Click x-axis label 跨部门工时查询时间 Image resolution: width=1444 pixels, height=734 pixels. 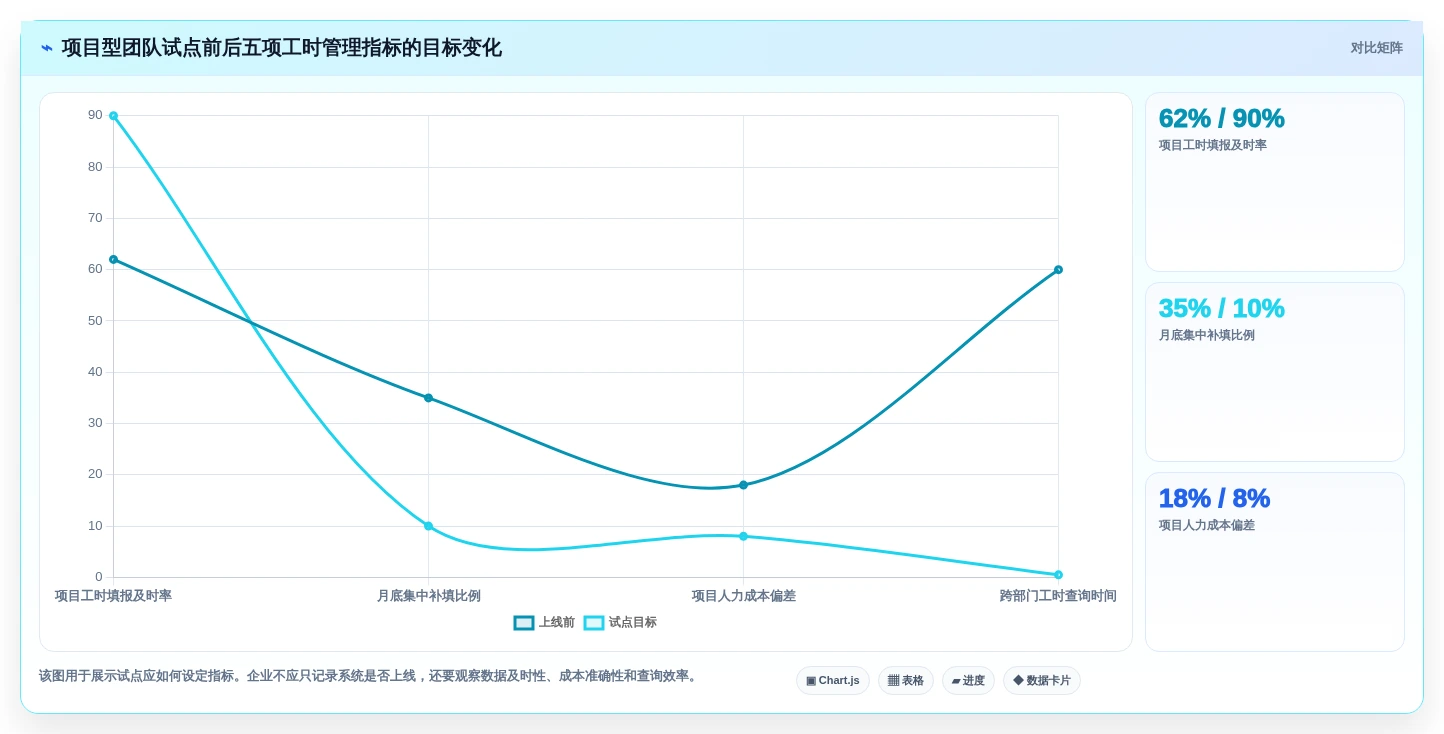(x=1058, y=596)
